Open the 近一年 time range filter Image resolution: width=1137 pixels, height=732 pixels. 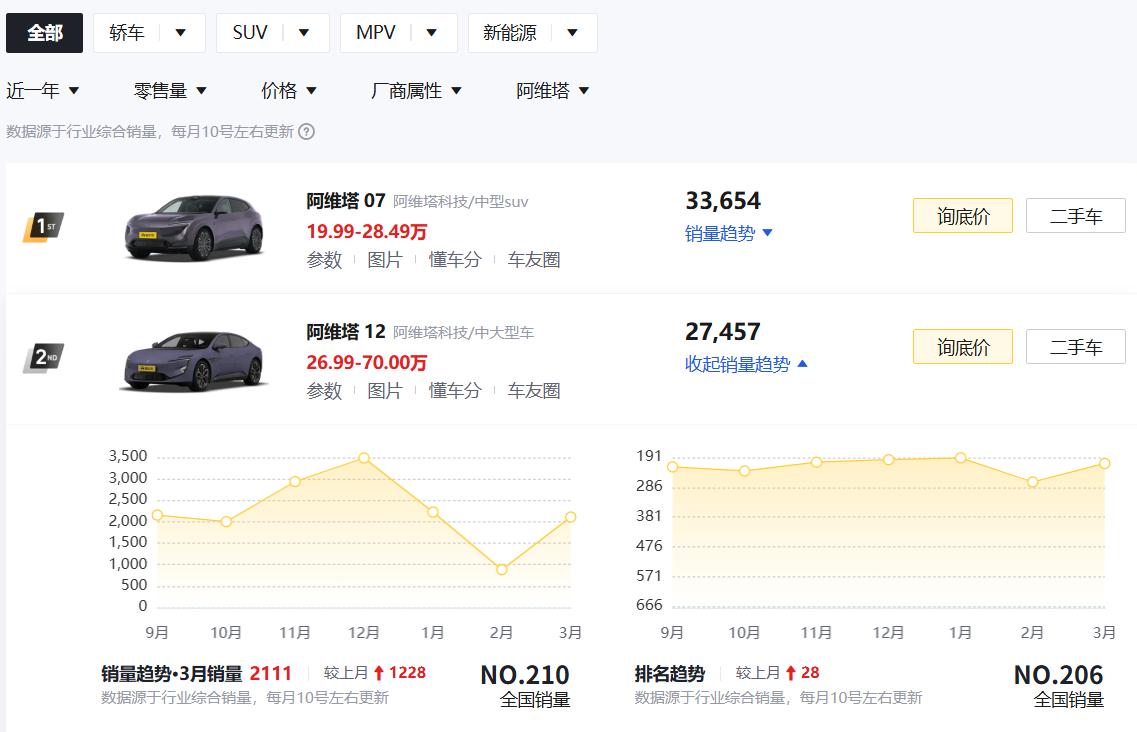pyautogui.click(x=42, y=91)
